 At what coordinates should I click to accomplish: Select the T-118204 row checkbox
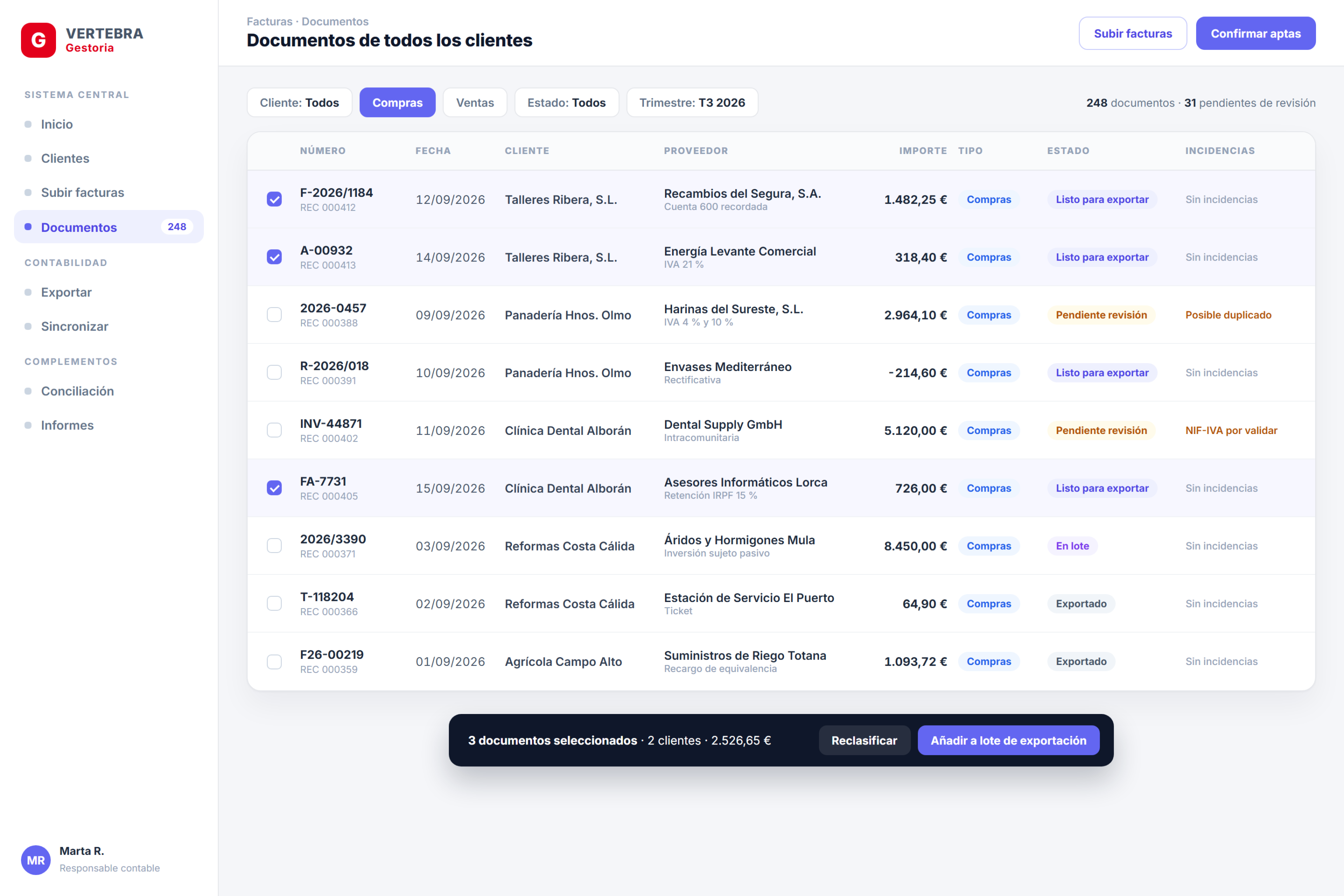274,603
